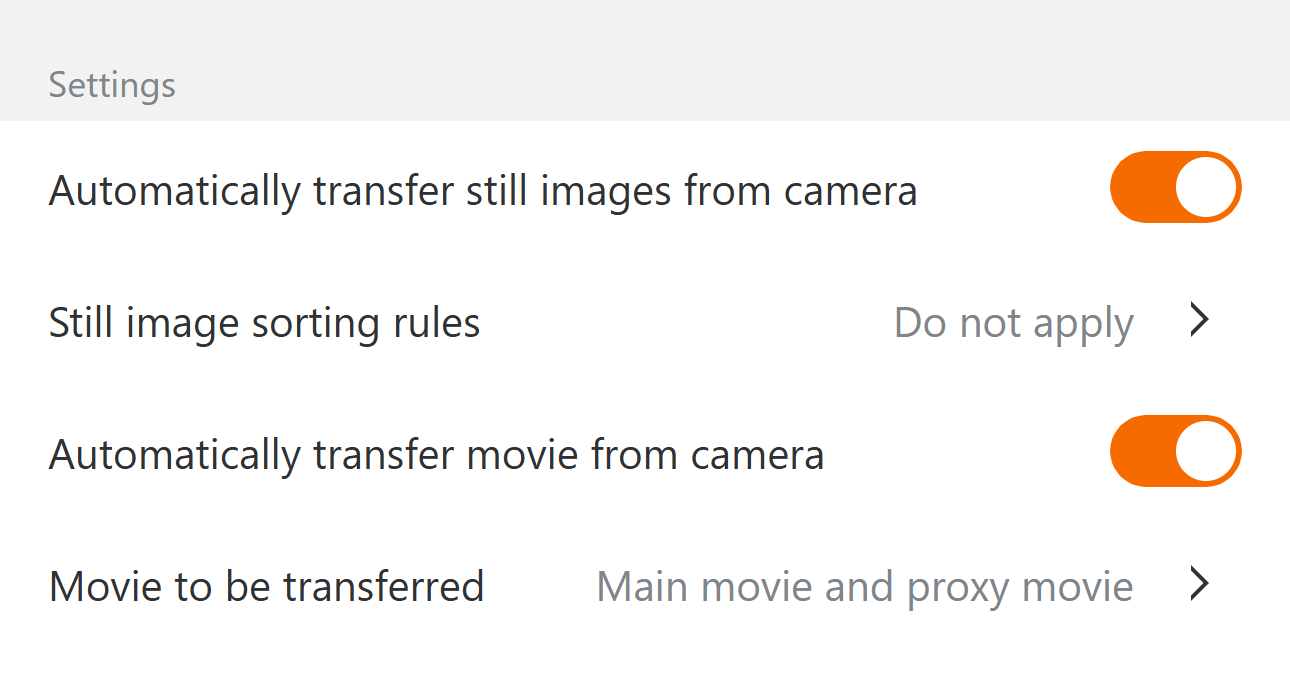
Task: Click the white knob of the movie transfer toggle
Action: (x=1206, y=451)
